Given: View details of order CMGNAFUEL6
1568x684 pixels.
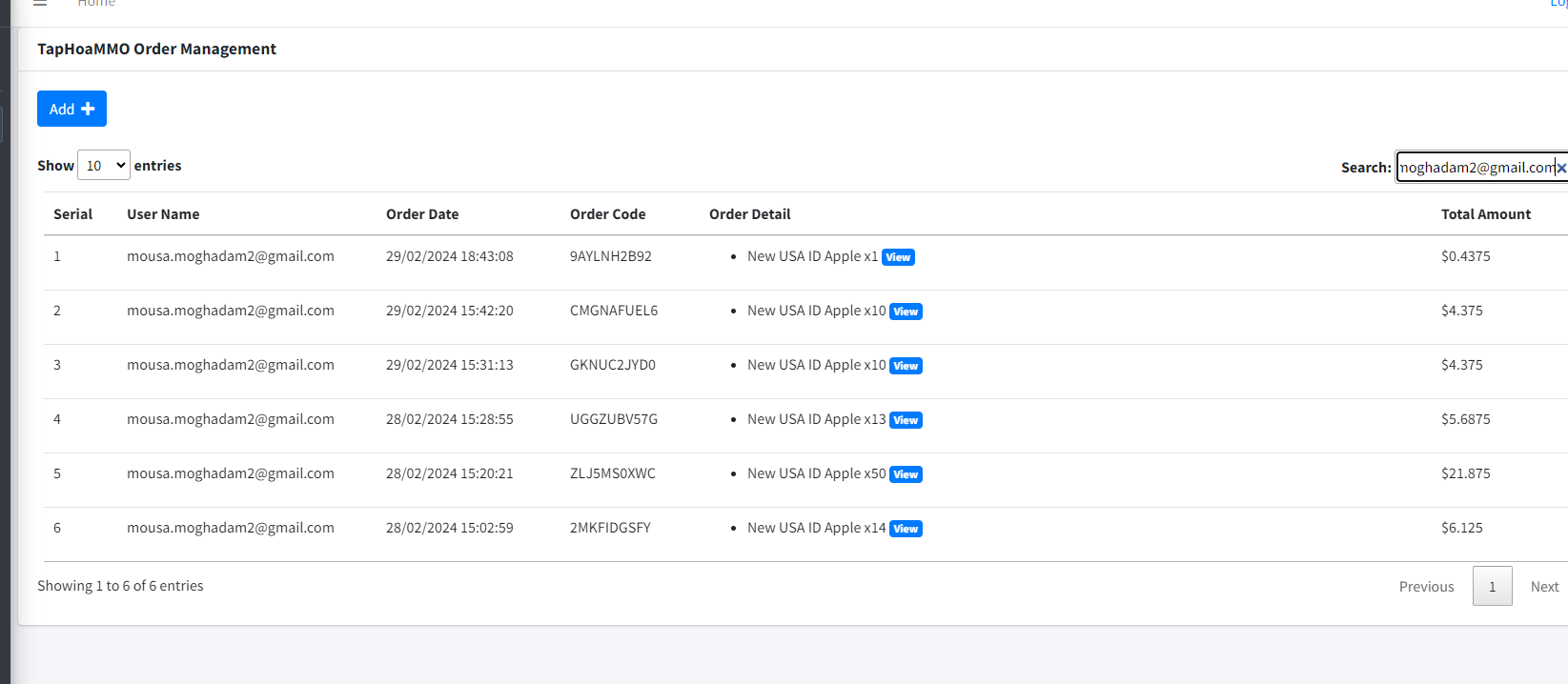Looking at the screenshot, I should point(906,312).
